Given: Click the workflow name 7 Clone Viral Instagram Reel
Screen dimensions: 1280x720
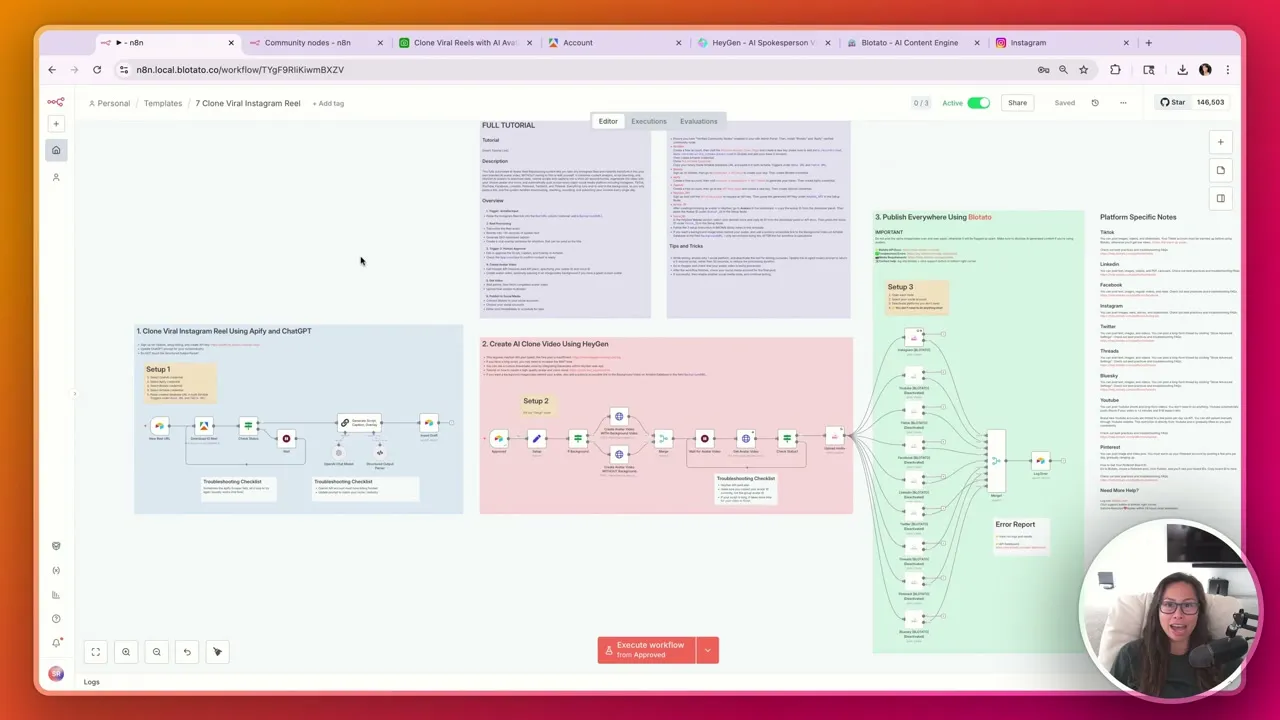Looking at the screenshot, I should click(248, 103).
